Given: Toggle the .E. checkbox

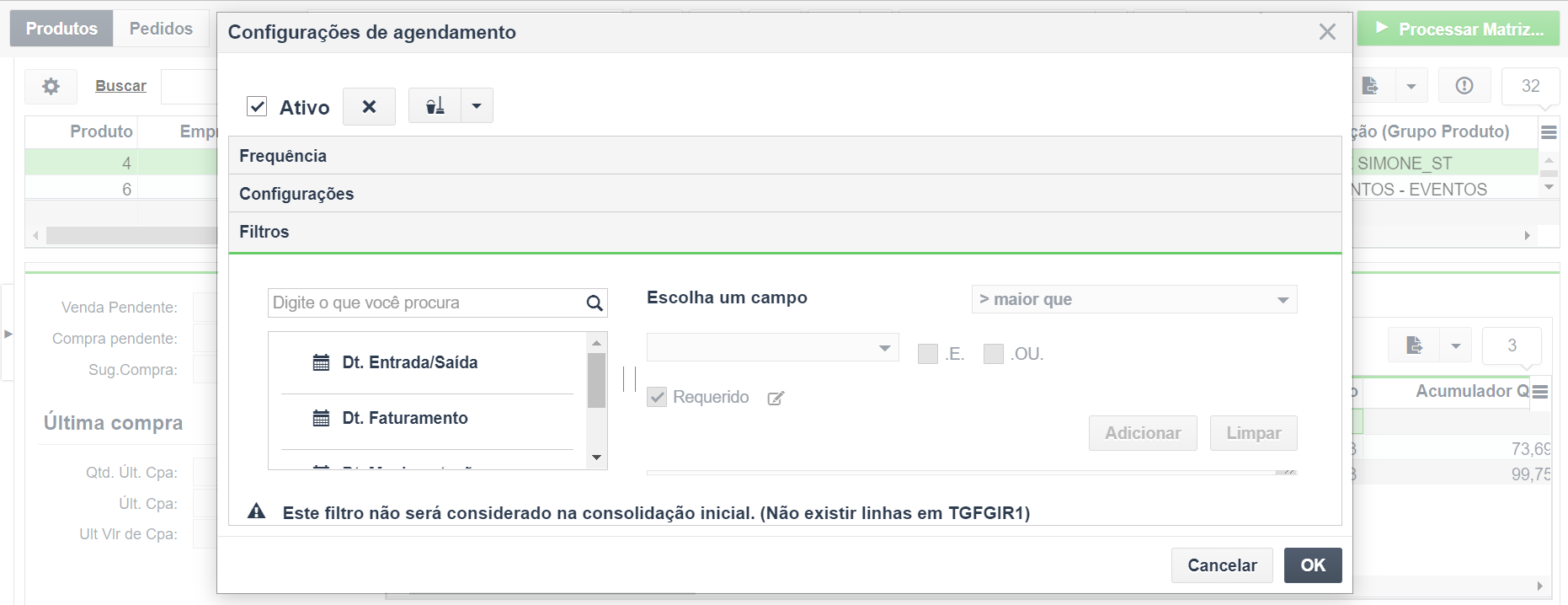Looking at the screenshot, I should pyautogui.click(x=928, y=354).
